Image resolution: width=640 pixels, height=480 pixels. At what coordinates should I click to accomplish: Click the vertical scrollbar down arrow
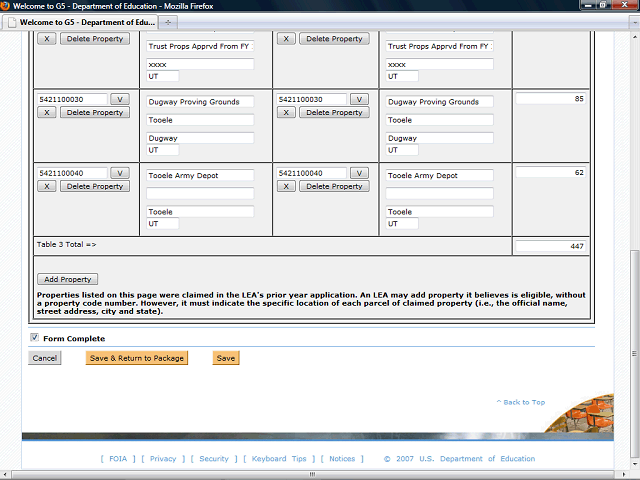pyautogui.click(x=635, y=464)
